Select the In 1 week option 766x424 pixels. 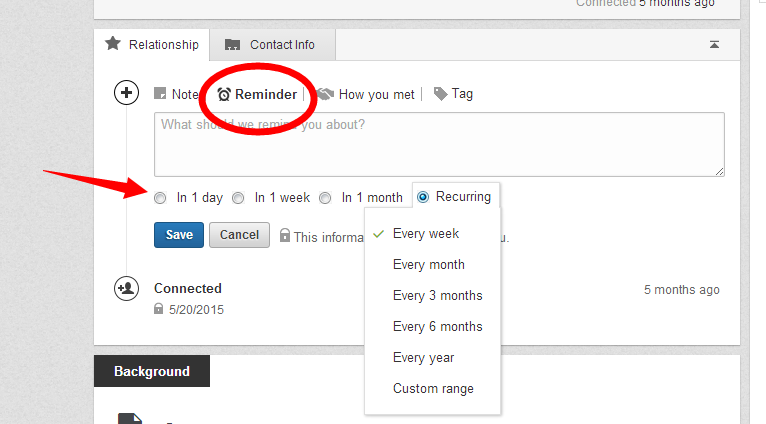pos(238,198)
